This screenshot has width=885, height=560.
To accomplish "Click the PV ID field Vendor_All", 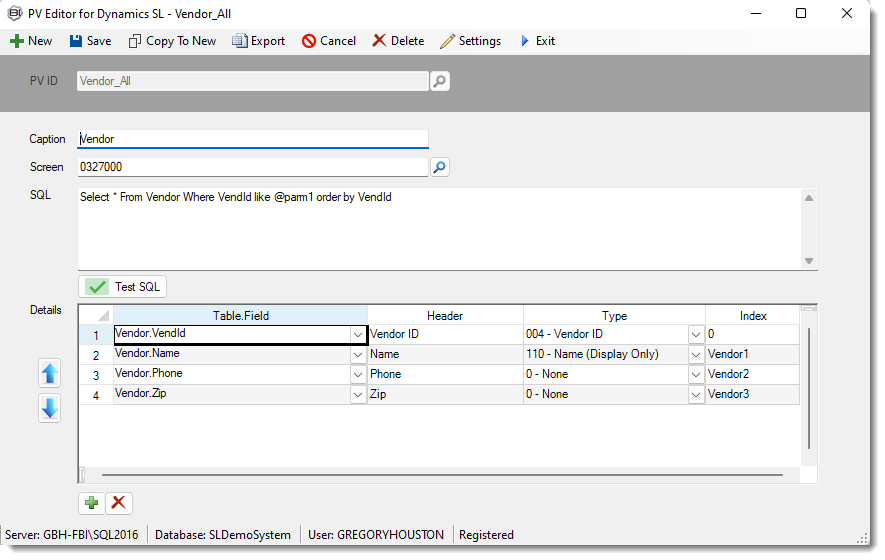I will (x=252, y=81).
